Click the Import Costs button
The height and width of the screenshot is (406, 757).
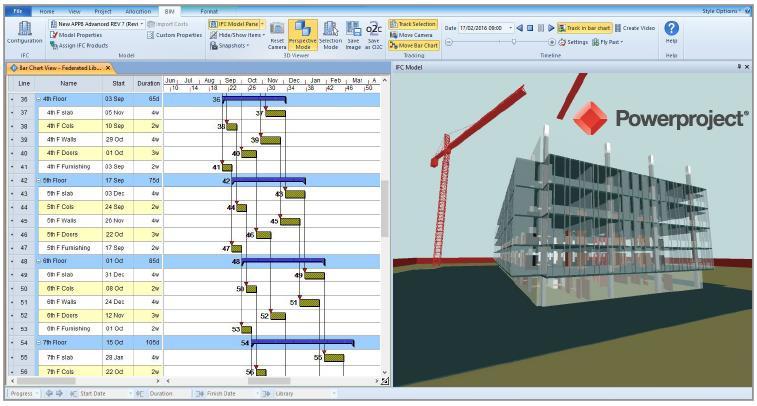(167, 24)
